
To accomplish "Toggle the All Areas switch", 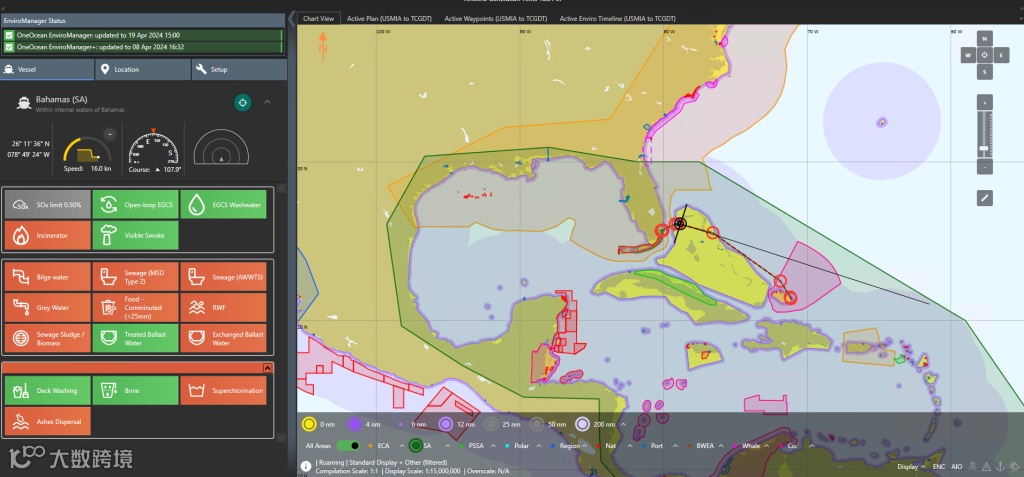I will (348, 445).
